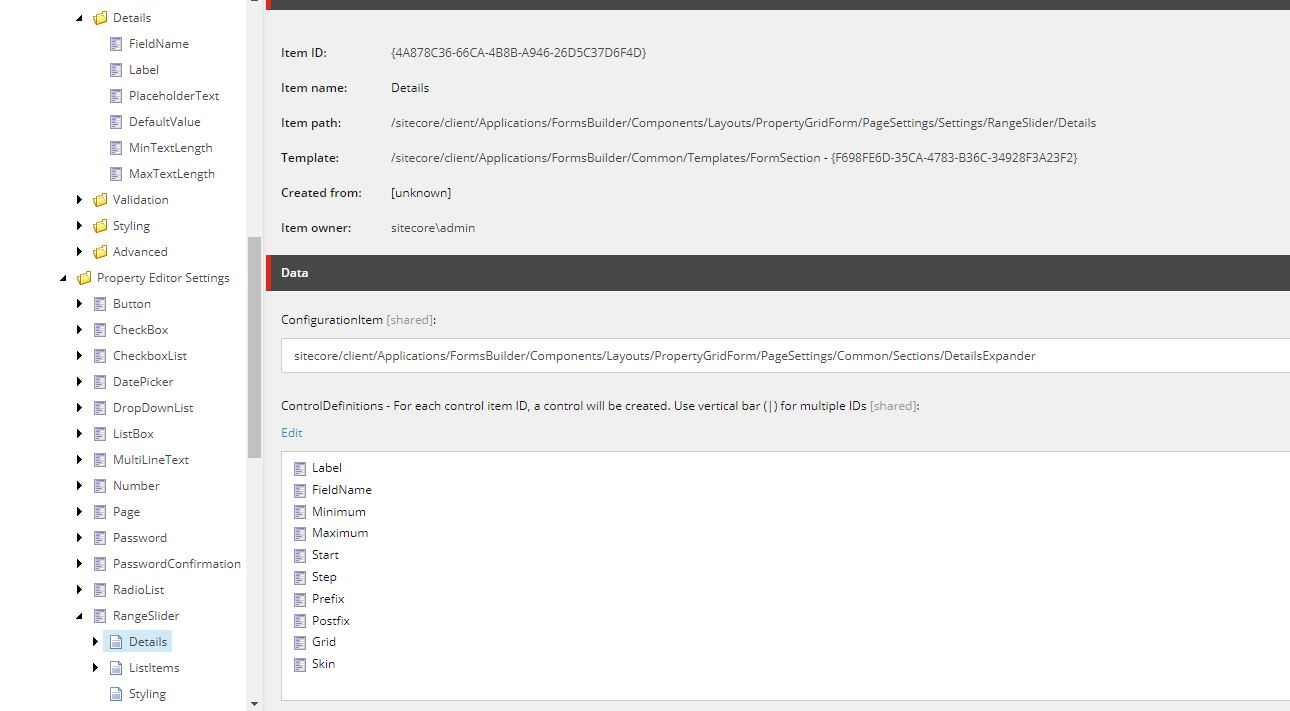Select Postfix in the ControlDefinitions list

click(331, 620)
